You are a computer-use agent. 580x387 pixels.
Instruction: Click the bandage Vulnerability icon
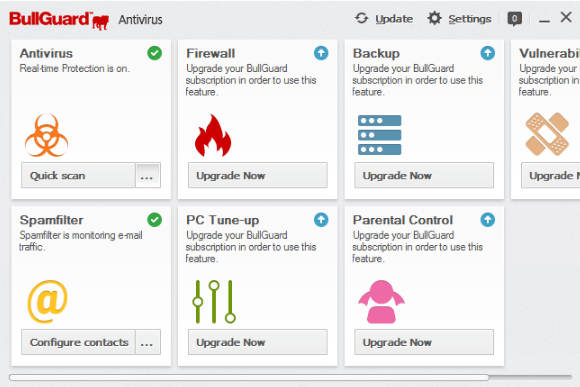click(547, 134)
